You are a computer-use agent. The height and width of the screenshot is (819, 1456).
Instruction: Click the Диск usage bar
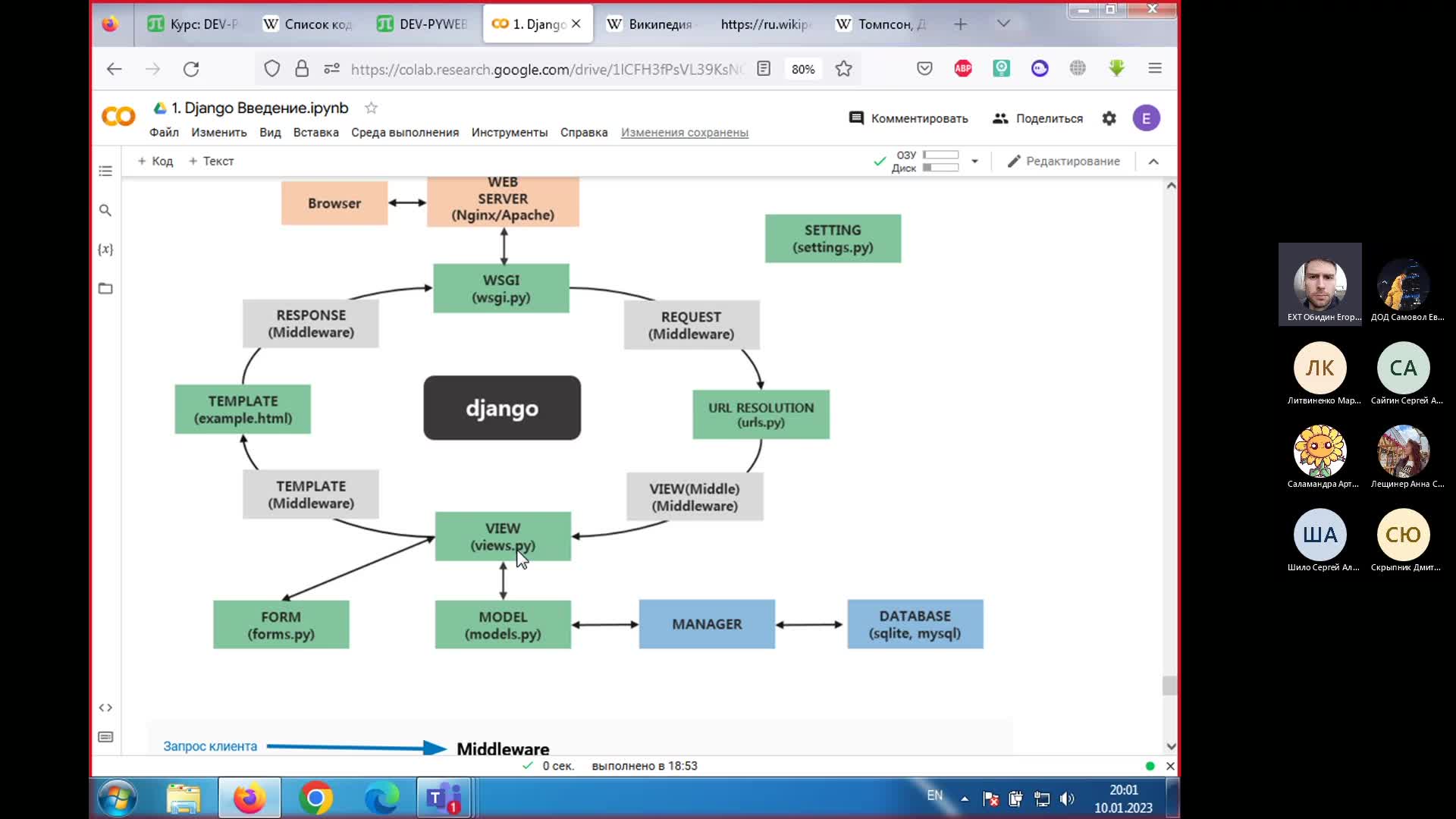click(x=941, y=168)
